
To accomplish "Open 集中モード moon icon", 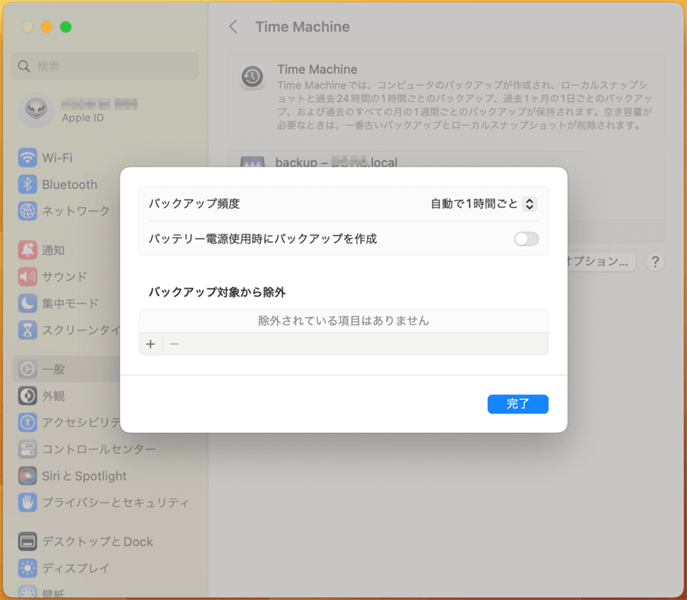I will coord(28,303).
